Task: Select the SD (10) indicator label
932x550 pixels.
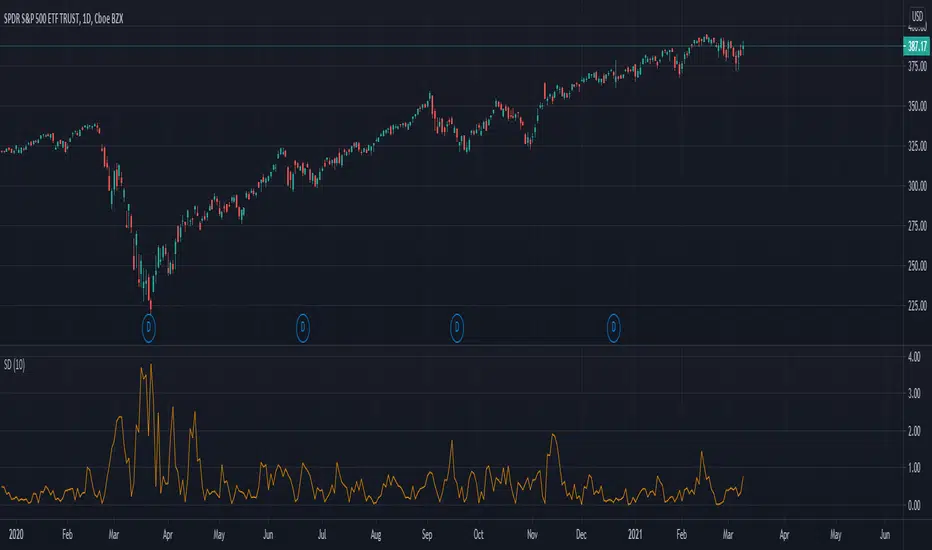Action: pos(14,364)
